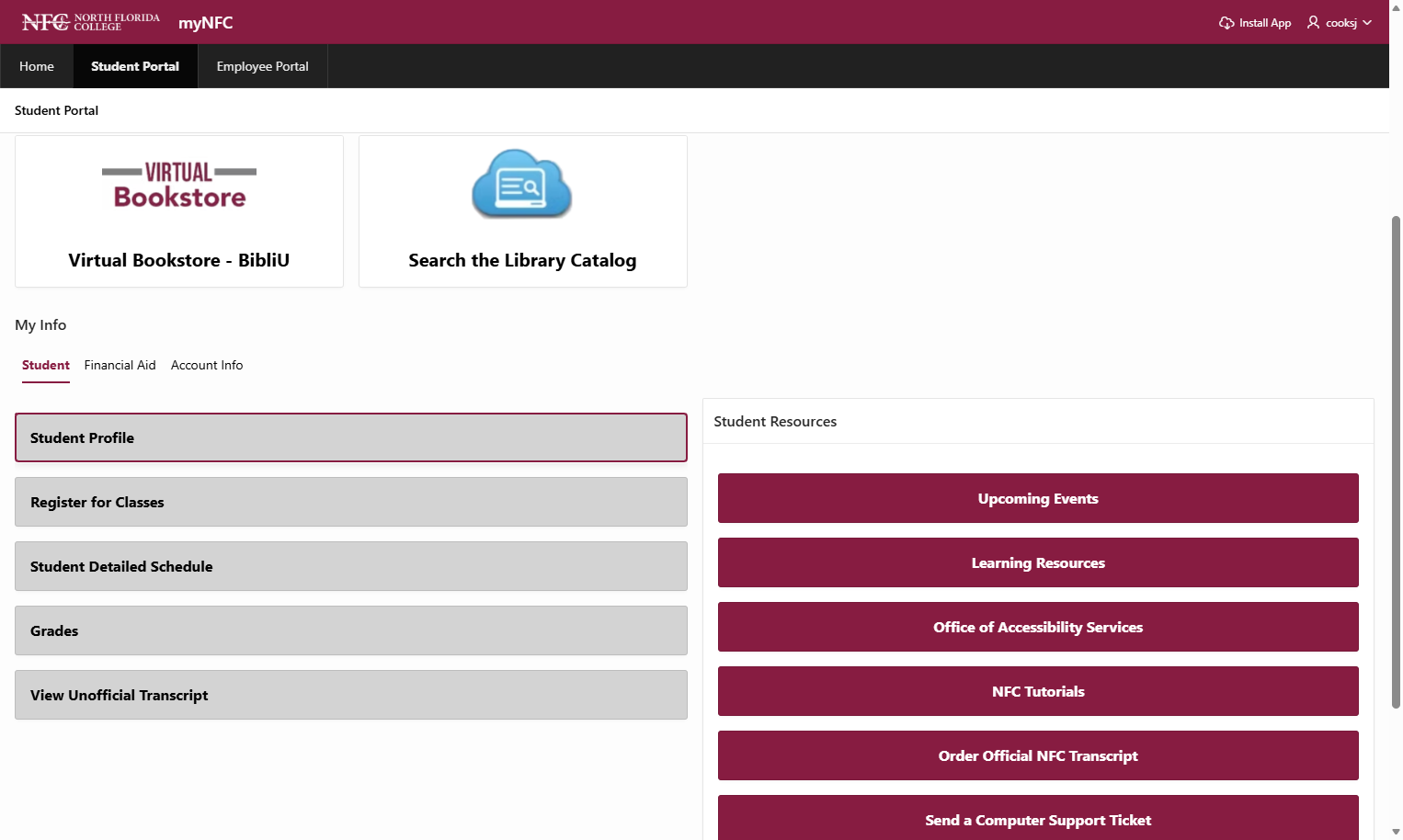1403x840 pixels.
Task: Send a Computer Support Ticket
Action: 1038,817
